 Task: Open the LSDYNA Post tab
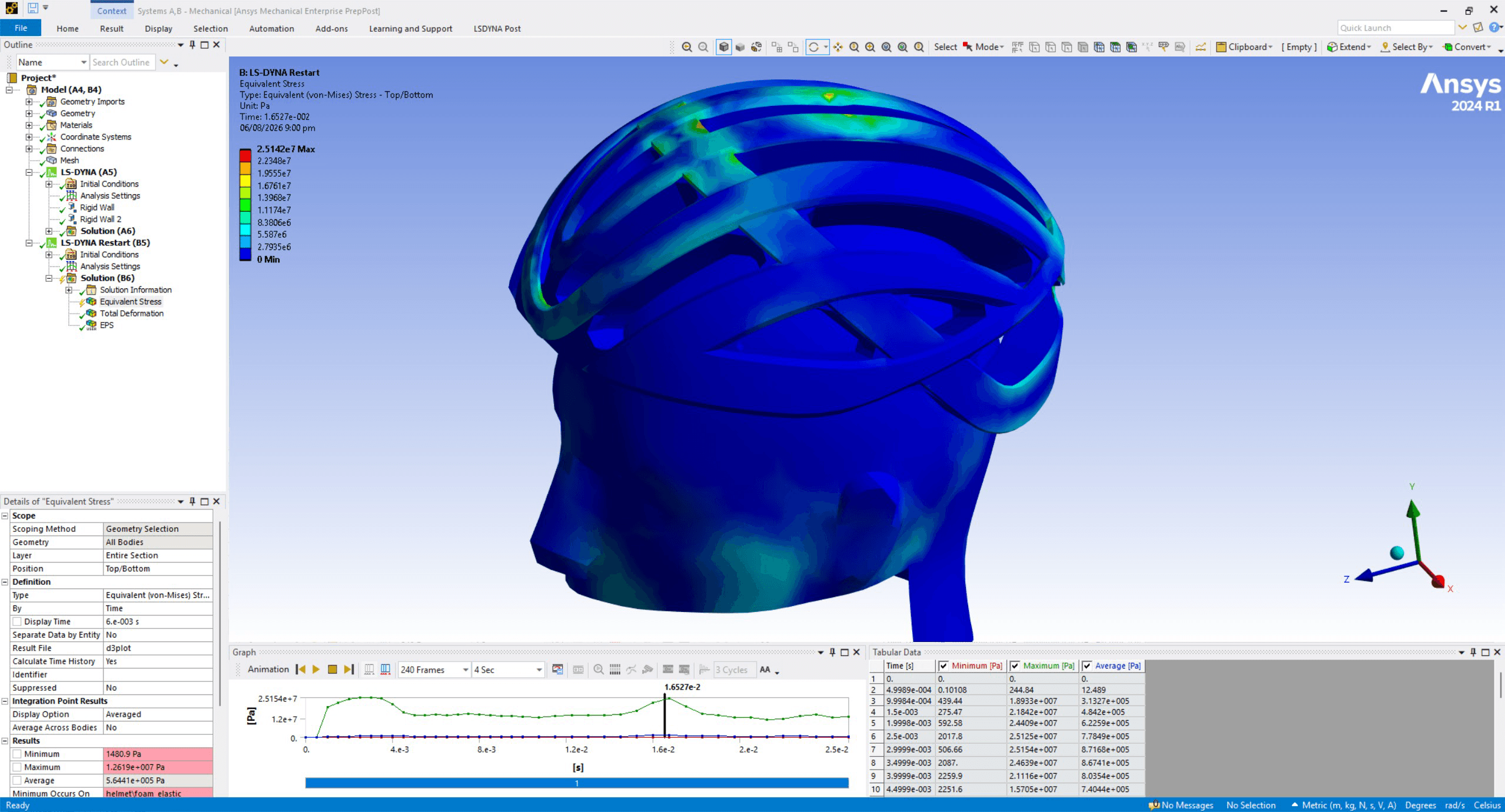click(497, 28)
